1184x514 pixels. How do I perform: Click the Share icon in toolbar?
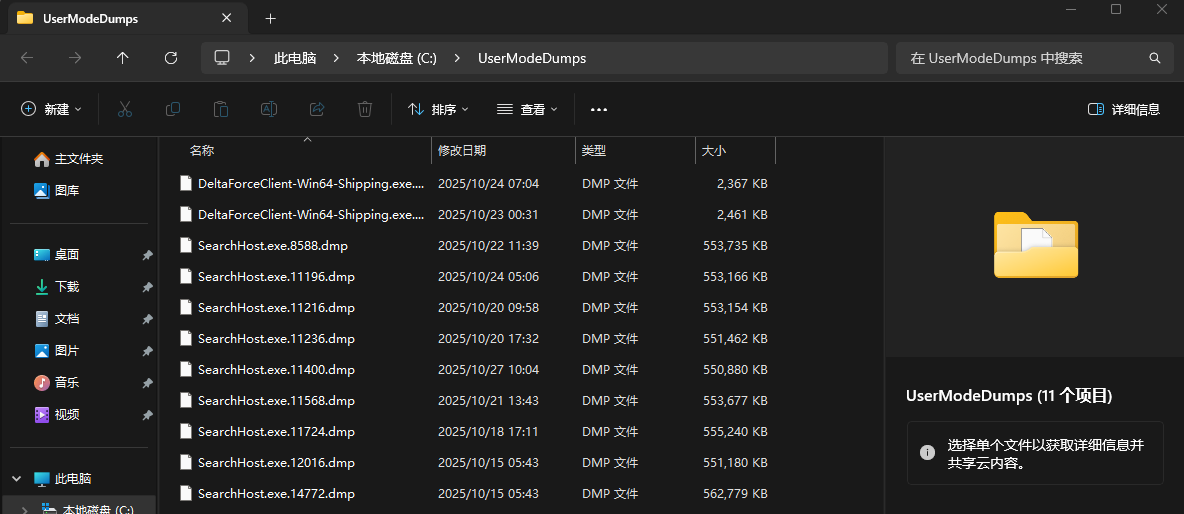pos(316,109)
